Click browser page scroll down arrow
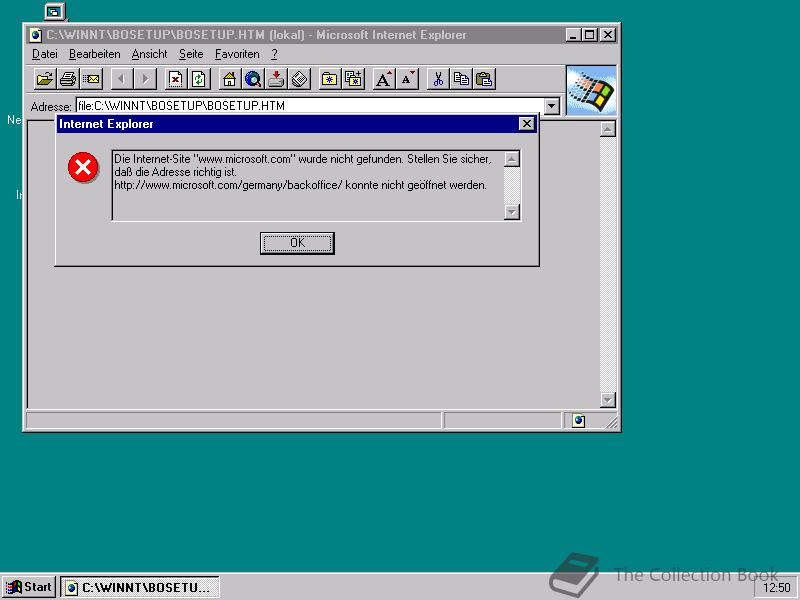The width and height of the screenshot is (800, 600). tap(608, 399)
